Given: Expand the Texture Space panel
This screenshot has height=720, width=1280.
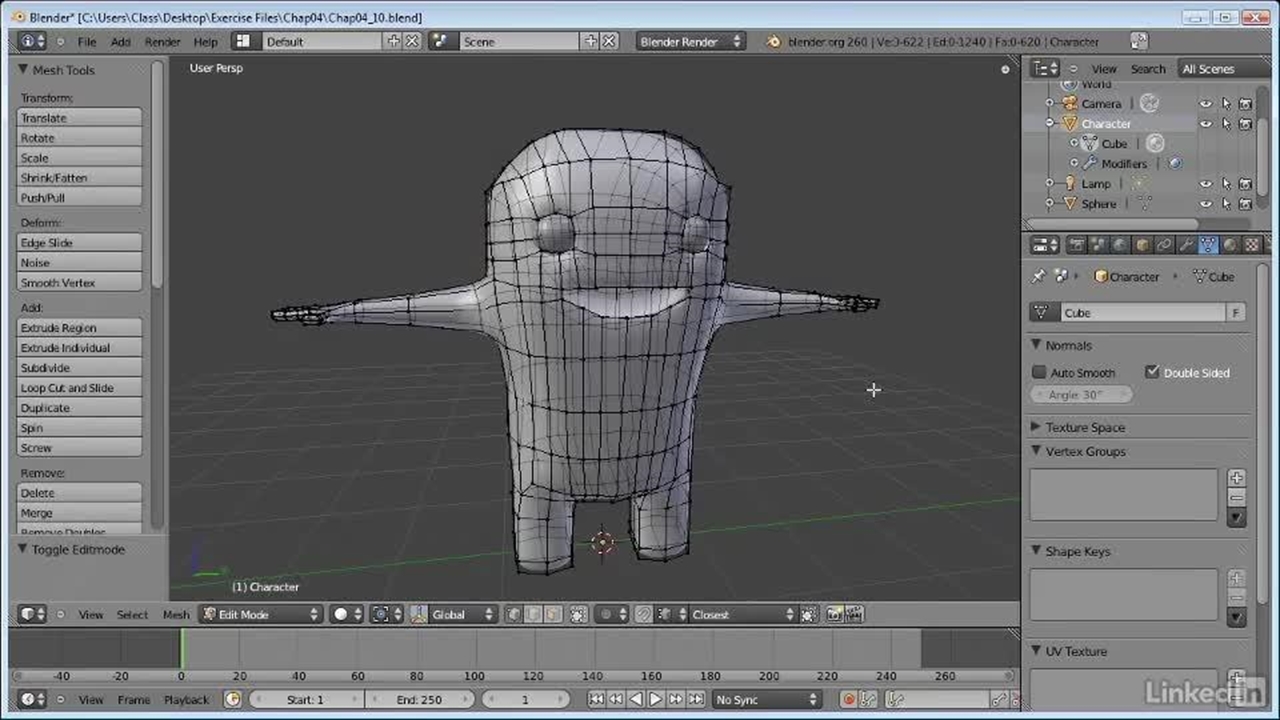Looking at the screenshot, I should (1084, 428).
